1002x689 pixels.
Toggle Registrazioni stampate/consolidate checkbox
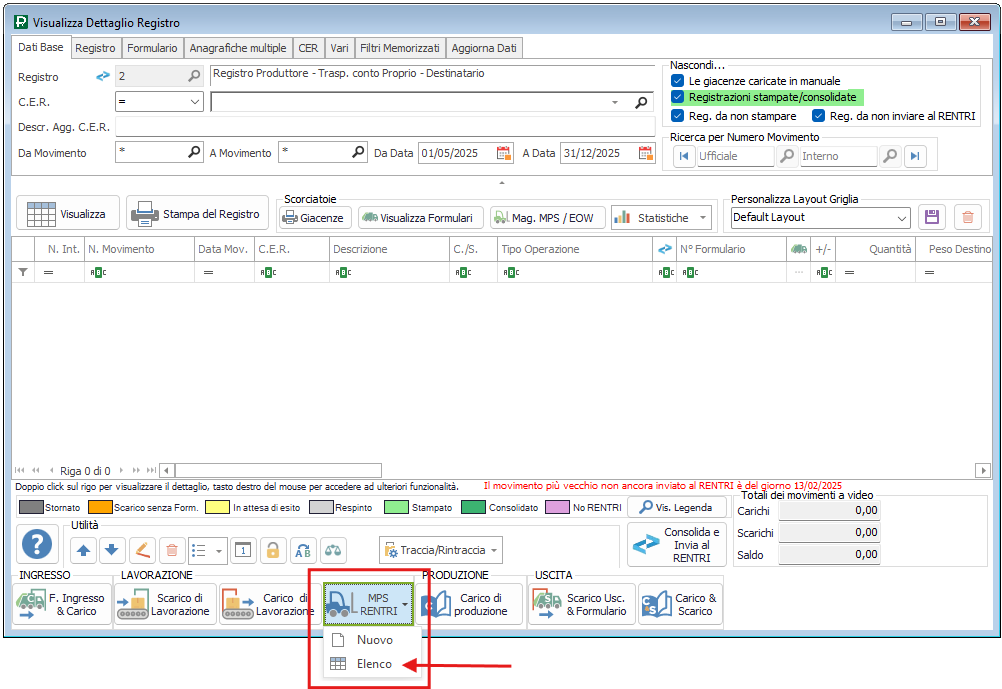(x=678, y=97)
